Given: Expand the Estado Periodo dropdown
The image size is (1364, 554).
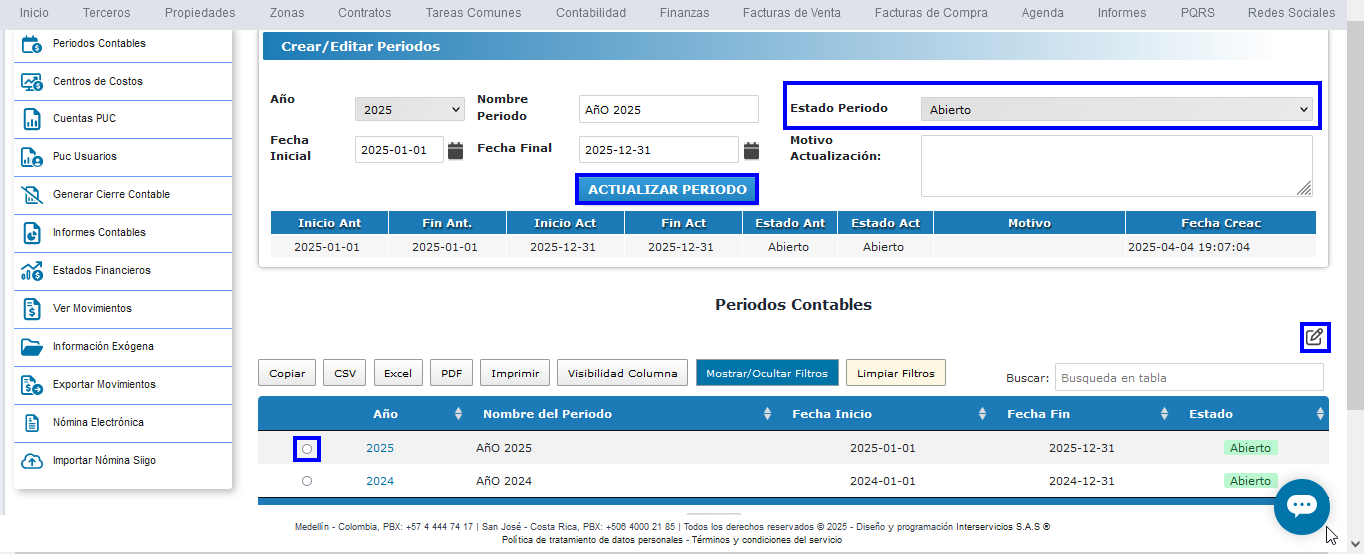Looking at the screenshot, I should click(x=1116, y=110).
